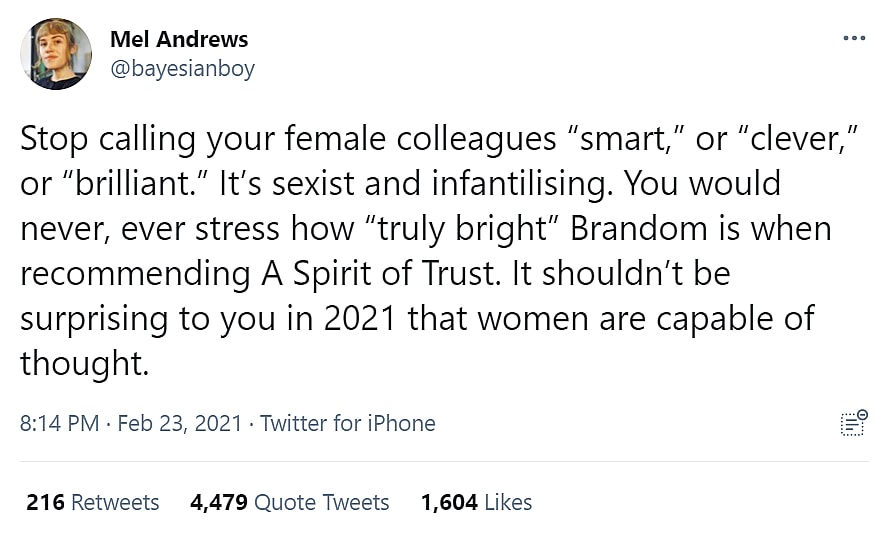Open the @bayesianboy handle link
Image resolution: width=893 pixels, height=536 pixels.
point(182,68)
